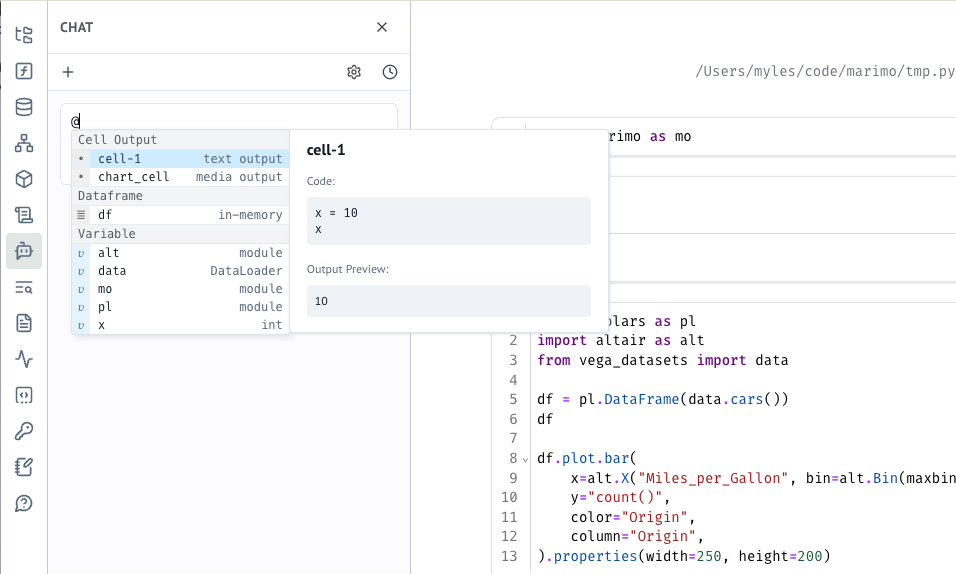Open chat settings gear icon
Image resolution: width=956 pixels, height=574 pixels.
(354, 72)
